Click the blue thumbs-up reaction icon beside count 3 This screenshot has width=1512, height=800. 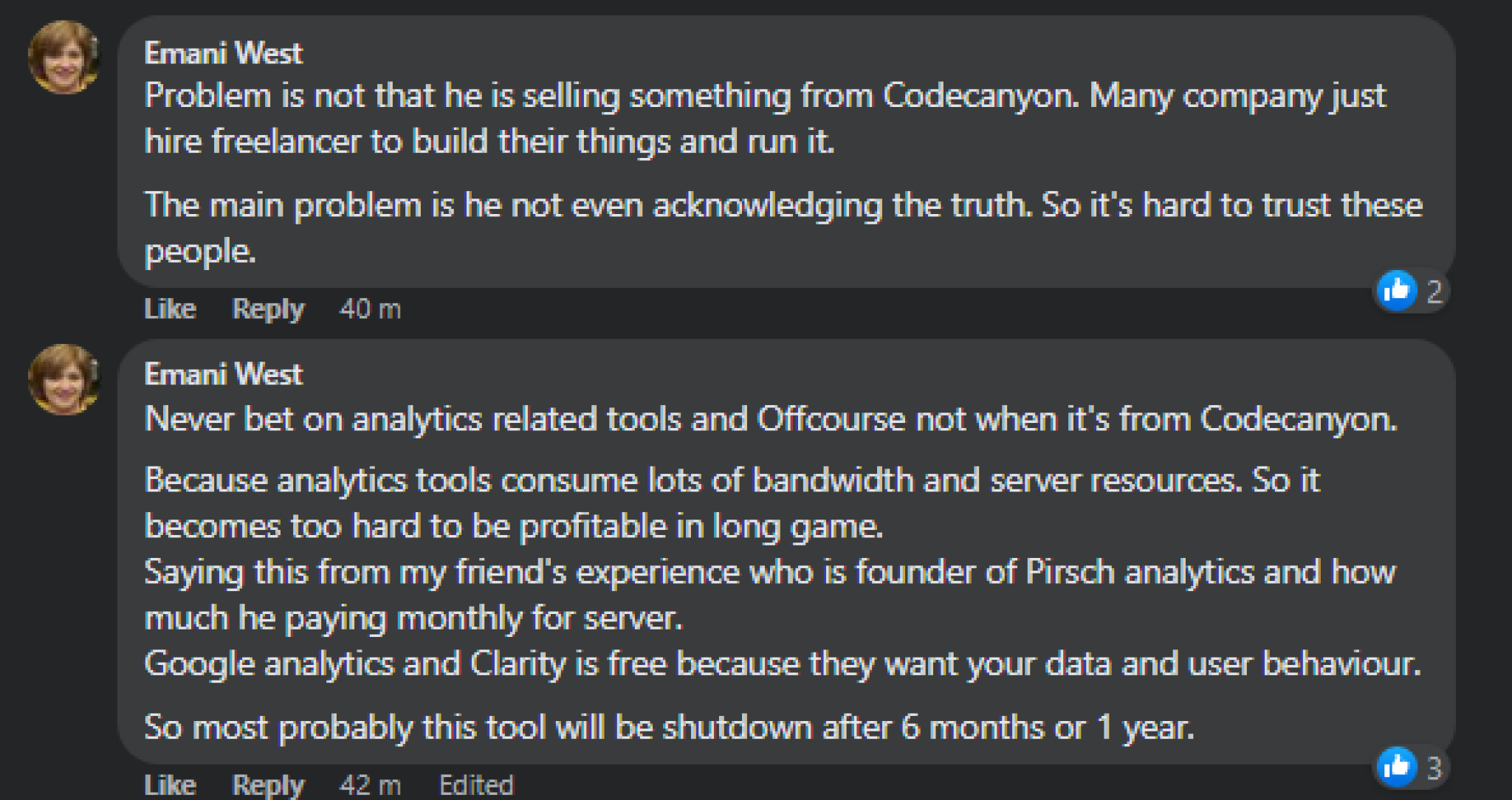click(1396, 768)
